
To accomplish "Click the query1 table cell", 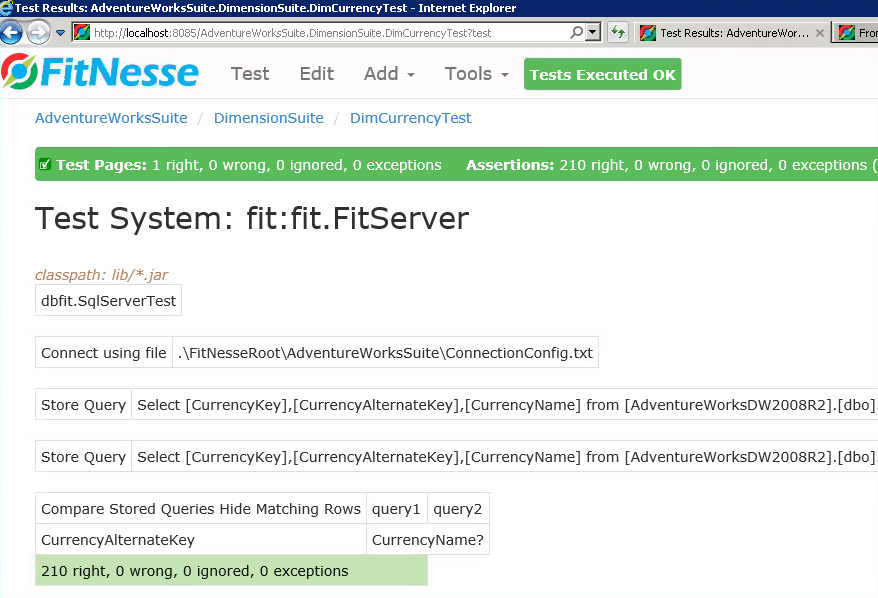I will (x=396, y=508).
